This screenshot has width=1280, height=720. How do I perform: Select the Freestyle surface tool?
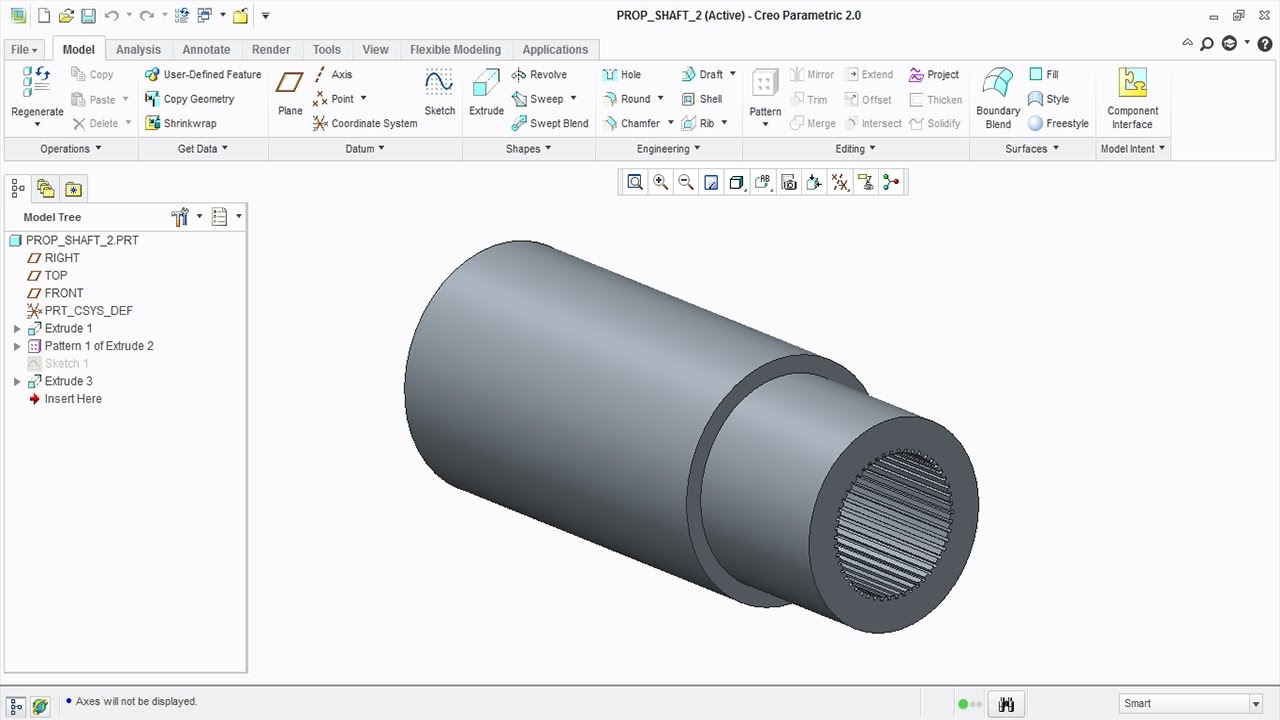click(1058, 123)
